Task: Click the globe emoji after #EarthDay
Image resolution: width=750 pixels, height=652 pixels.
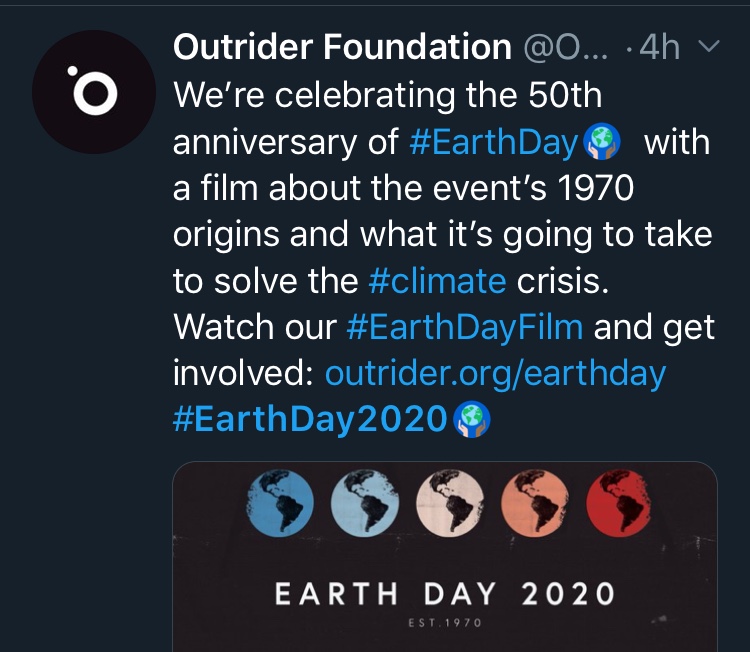Action: pos(601,142)
